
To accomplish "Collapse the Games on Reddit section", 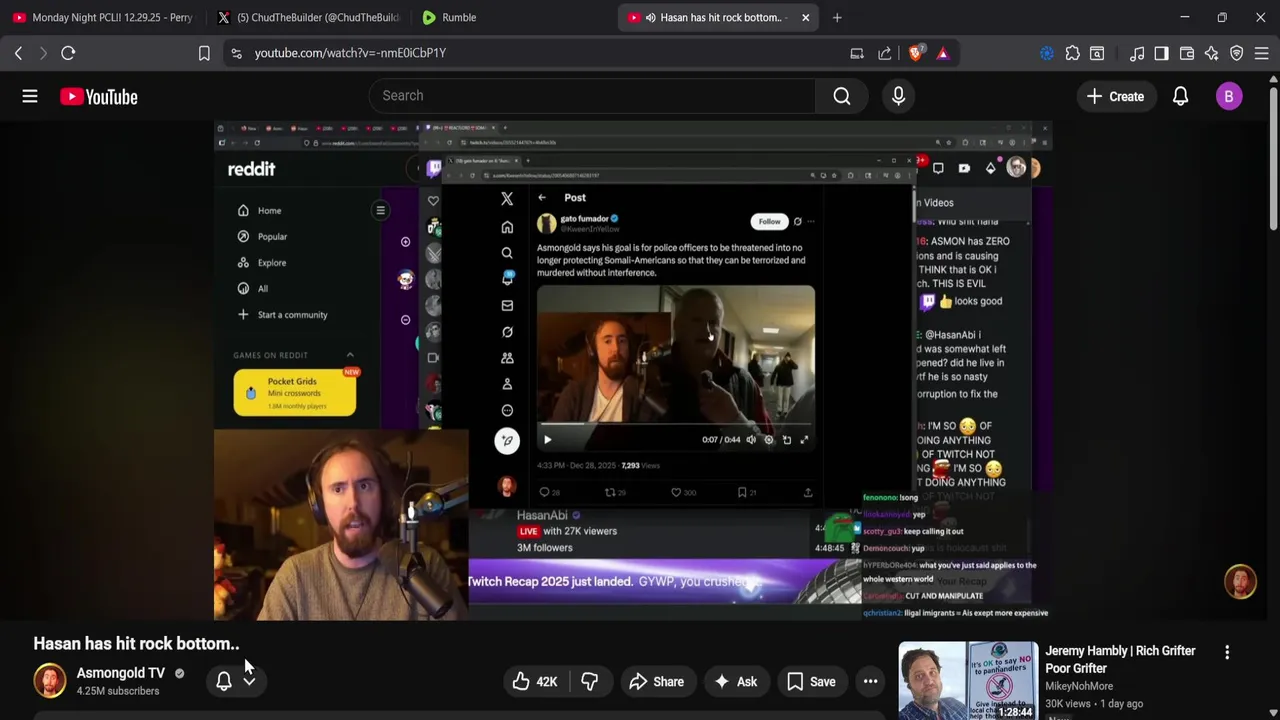I will pyautogui.click(x=350, y=355).
